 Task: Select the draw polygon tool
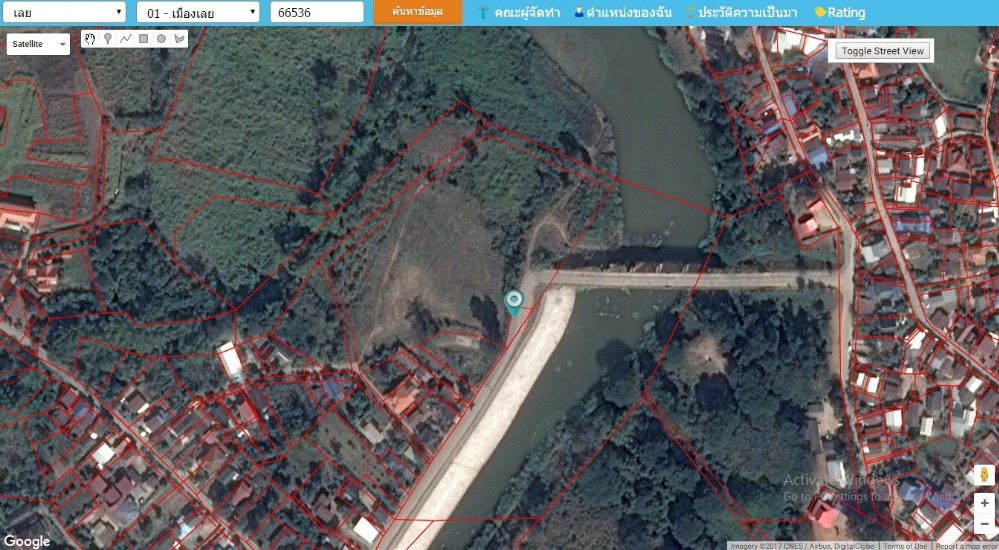coord(179,39)
